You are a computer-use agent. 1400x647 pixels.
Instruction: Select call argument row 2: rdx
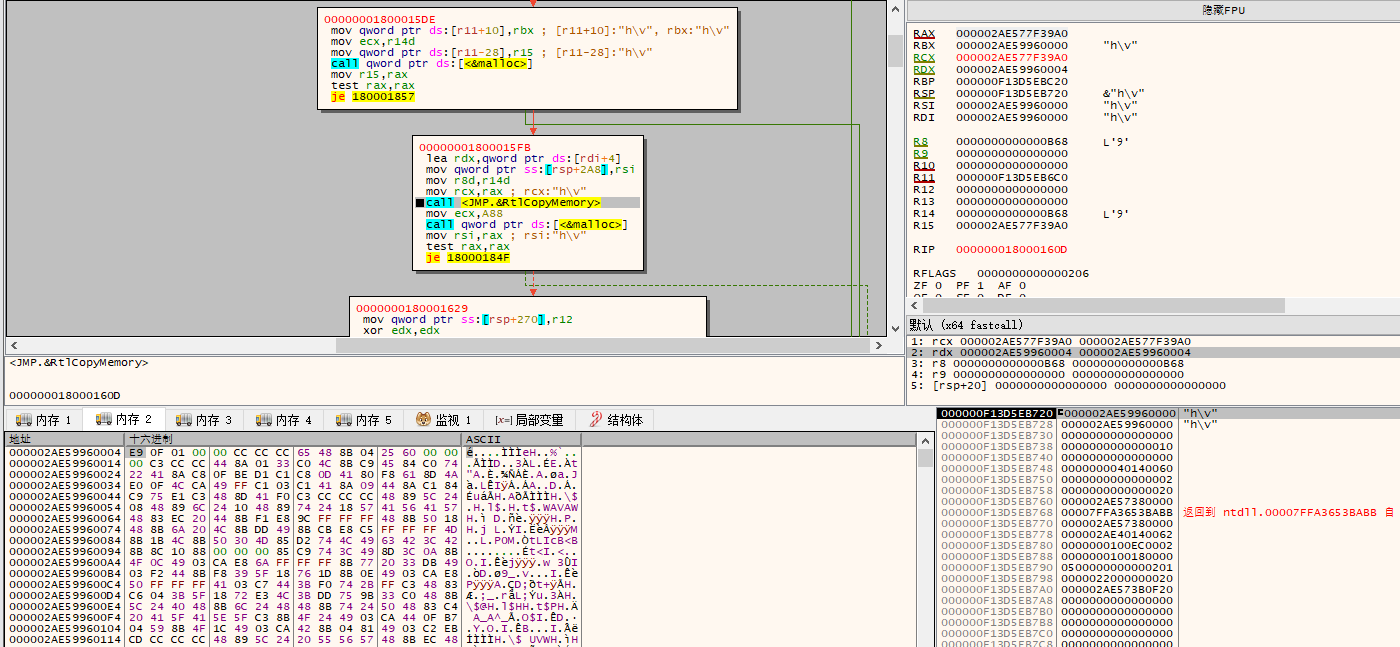(1153, 352)
